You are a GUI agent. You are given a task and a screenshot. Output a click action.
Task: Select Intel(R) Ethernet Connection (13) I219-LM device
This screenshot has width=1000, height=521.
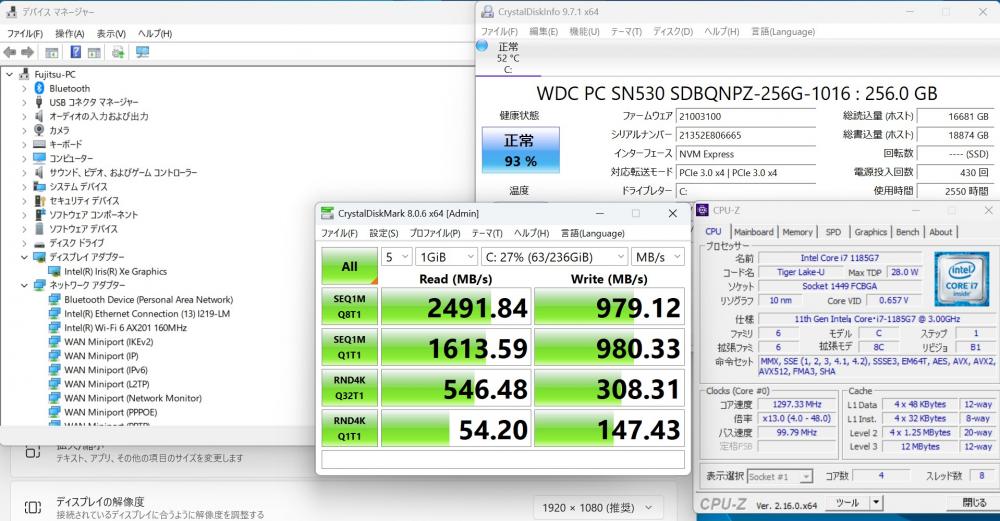147,313
